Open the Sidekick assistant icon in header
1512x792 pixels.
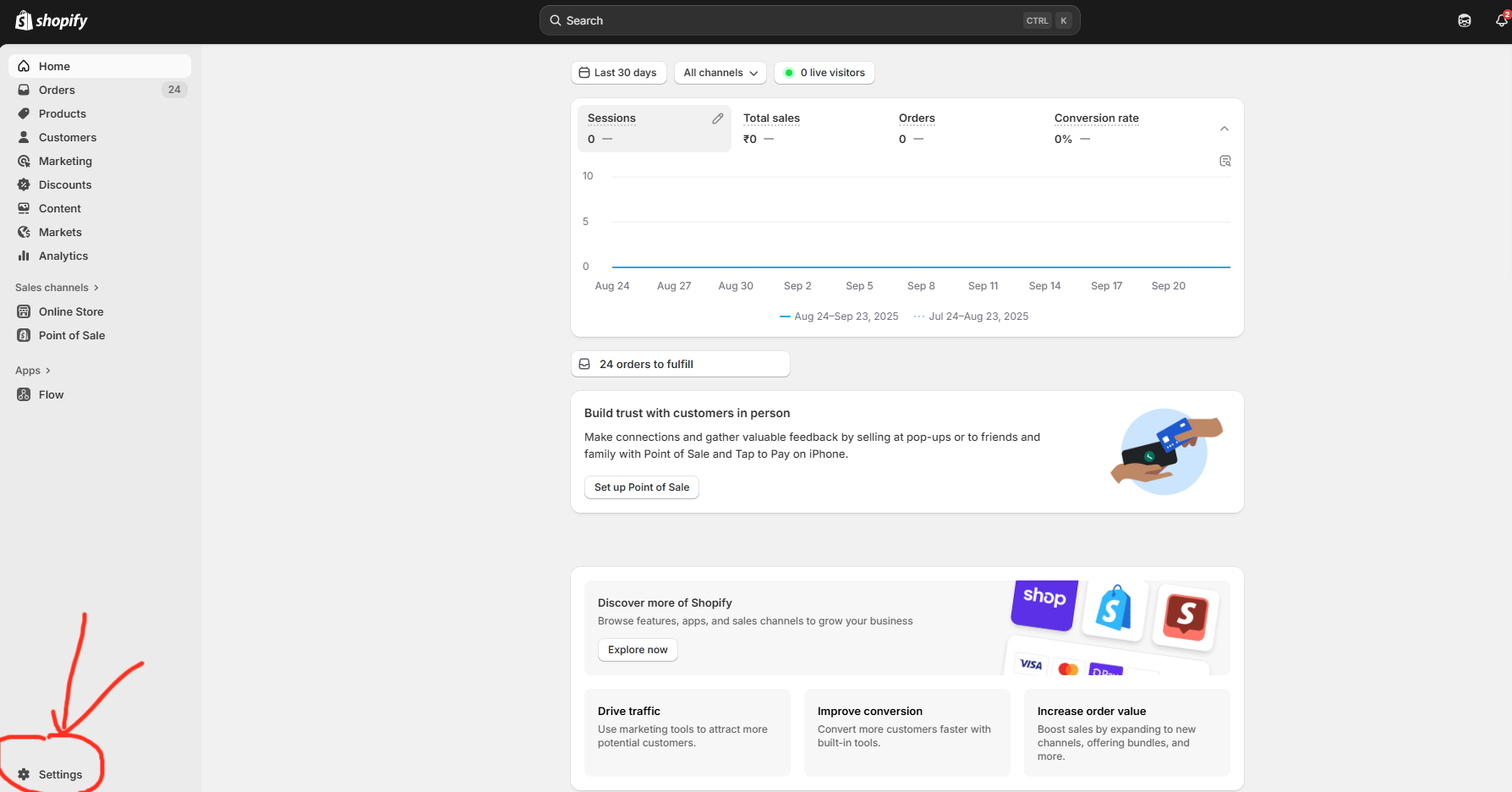tap(1465, 20)
